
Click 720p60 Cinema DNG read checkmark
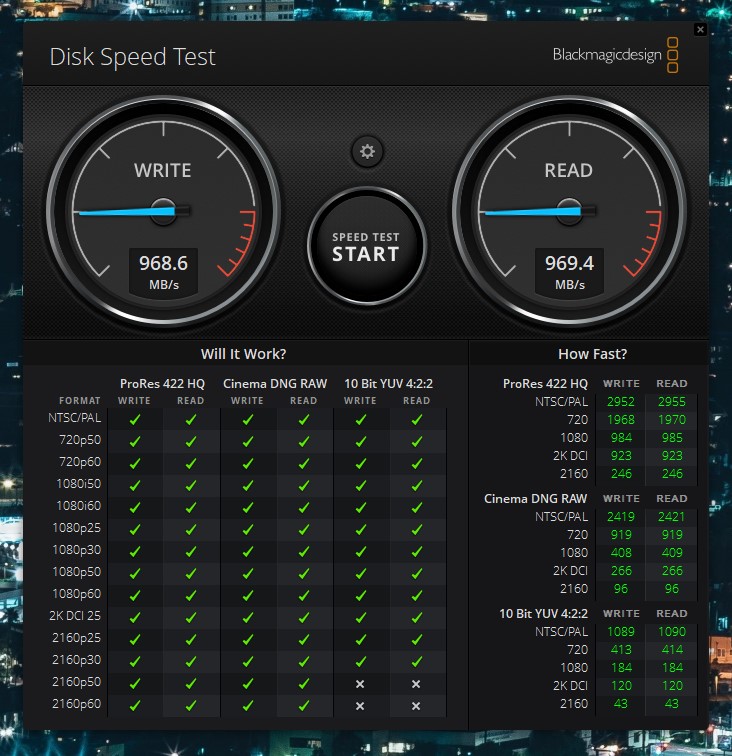click(x=304, y=463)
